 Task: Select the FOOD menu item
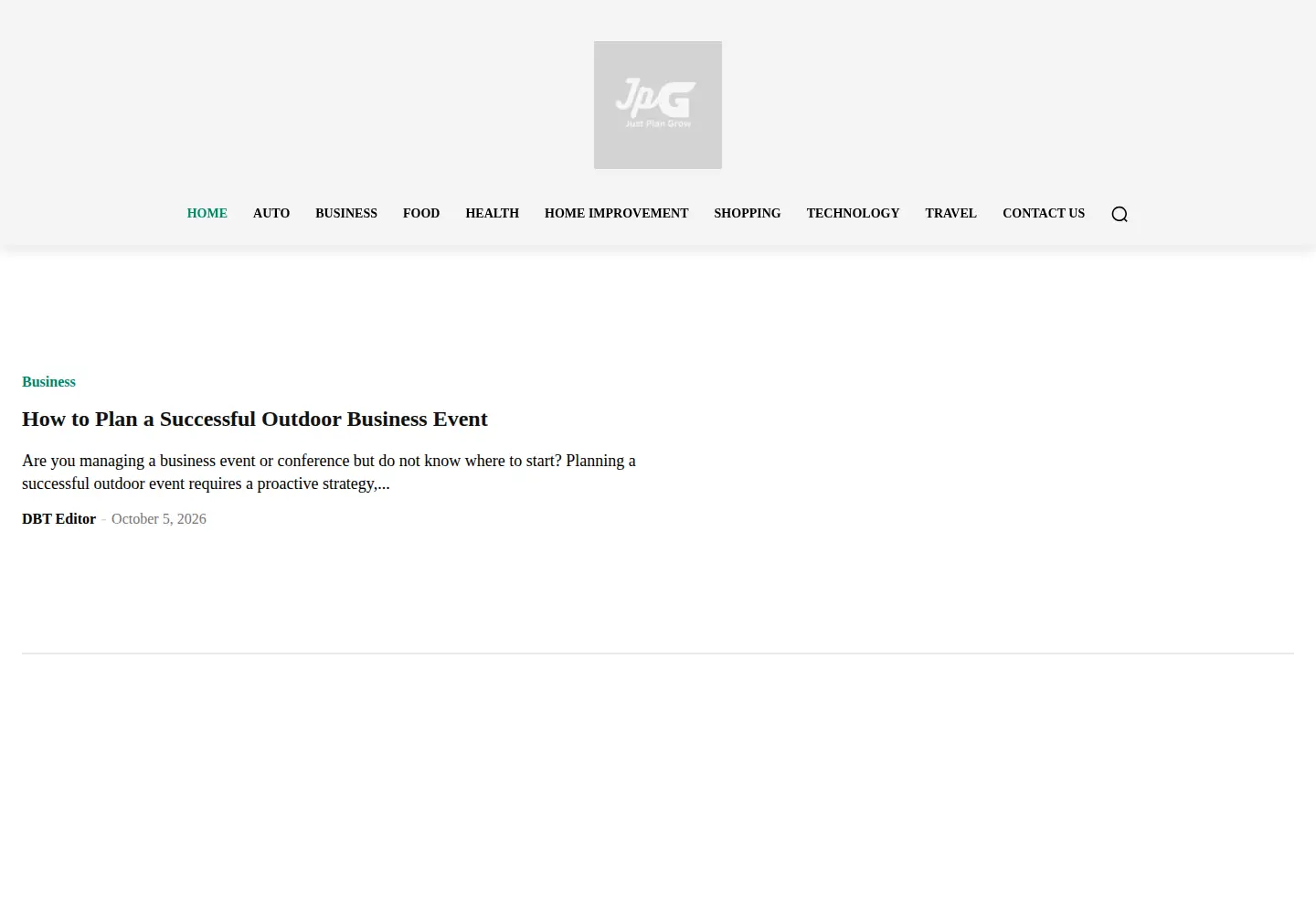421,213
